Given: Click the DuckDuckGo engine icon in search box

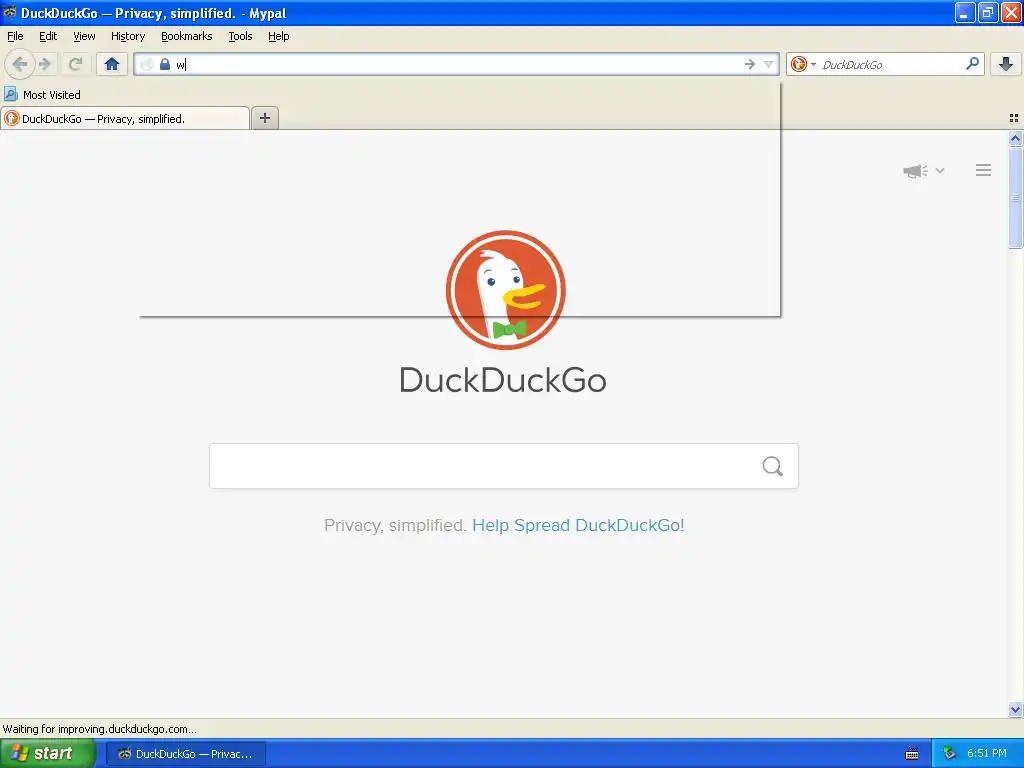Looking at the screenshot, I should point(799,64).
